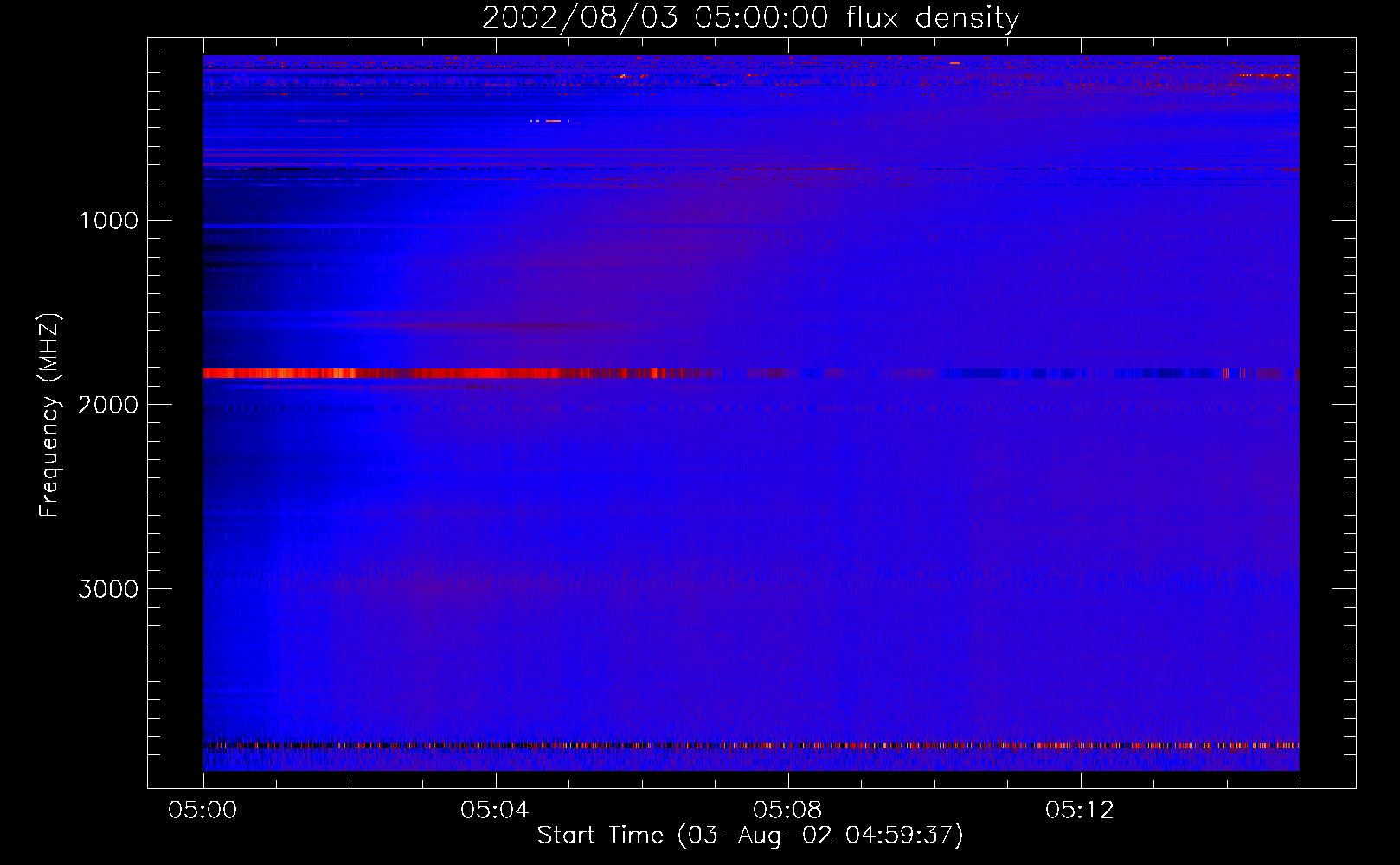Click the 05:04 time tick label
Image resolution: width=1400 pixels, height=865 pixels.
pyautogui.click(x=495, y=811)
